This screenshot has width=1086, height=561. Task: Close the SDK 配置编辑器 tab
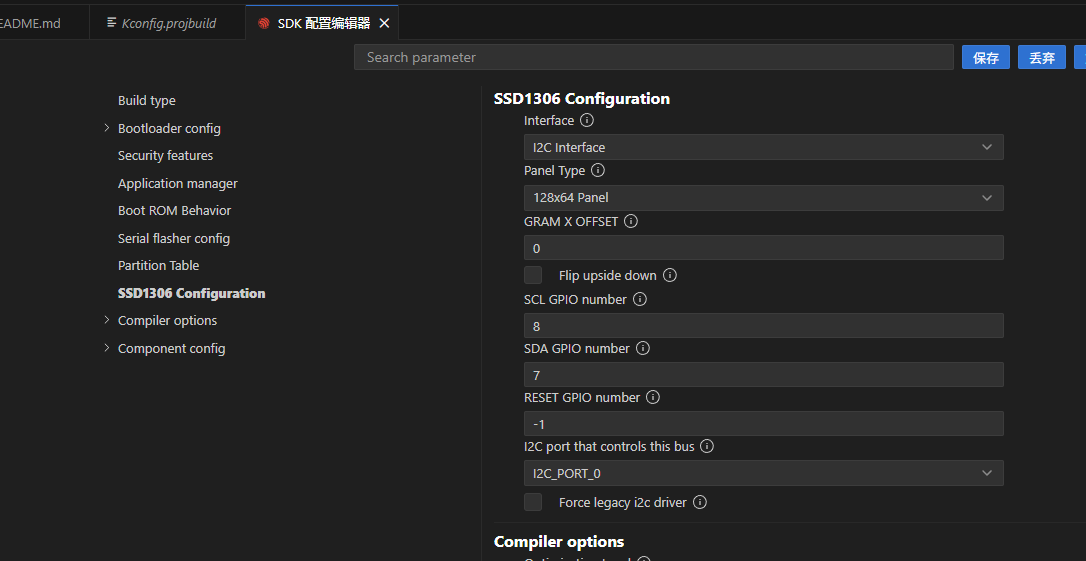pyautogui.click(x=384, y=23)
